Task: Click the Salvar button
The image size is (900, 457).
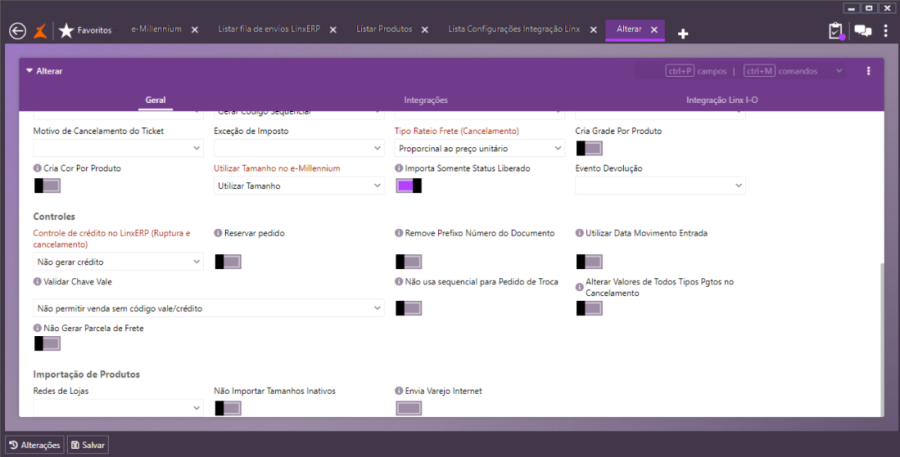Action: pyautogui.click(x=88, y=445)
